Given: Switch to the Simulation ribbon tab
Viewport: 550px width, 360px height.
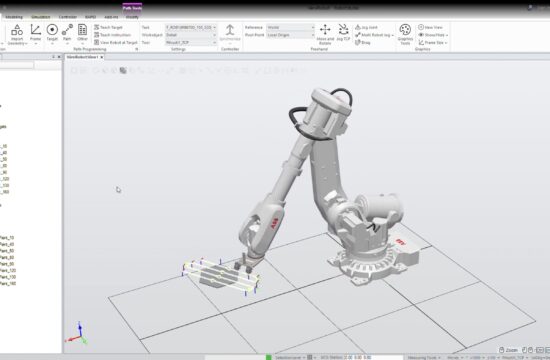Looking at the screenshot, I should tap(41, 17).
